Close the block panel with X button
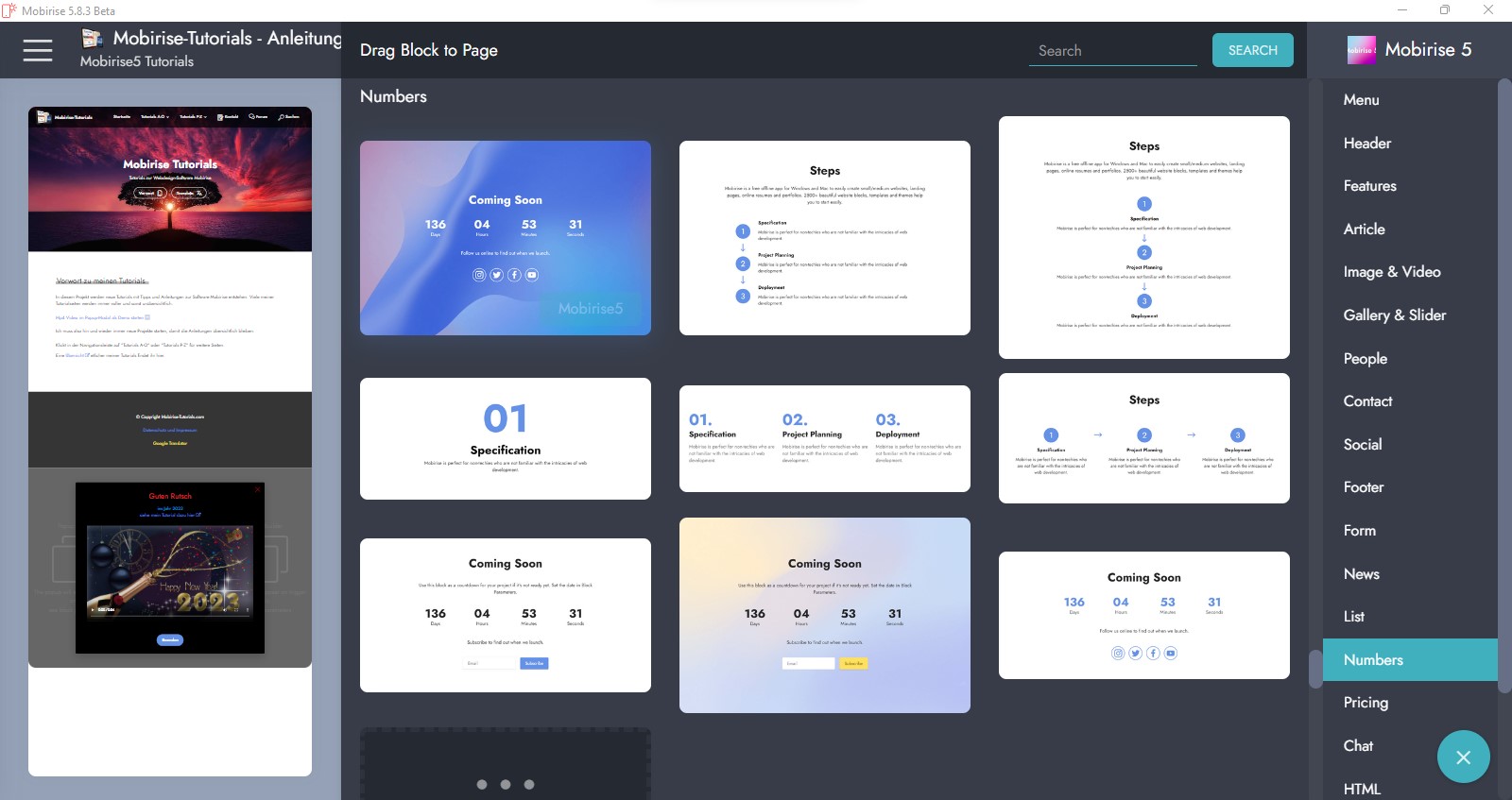Image resolution: width=1512 pixels, height=800 pixels. [1463, 757]
